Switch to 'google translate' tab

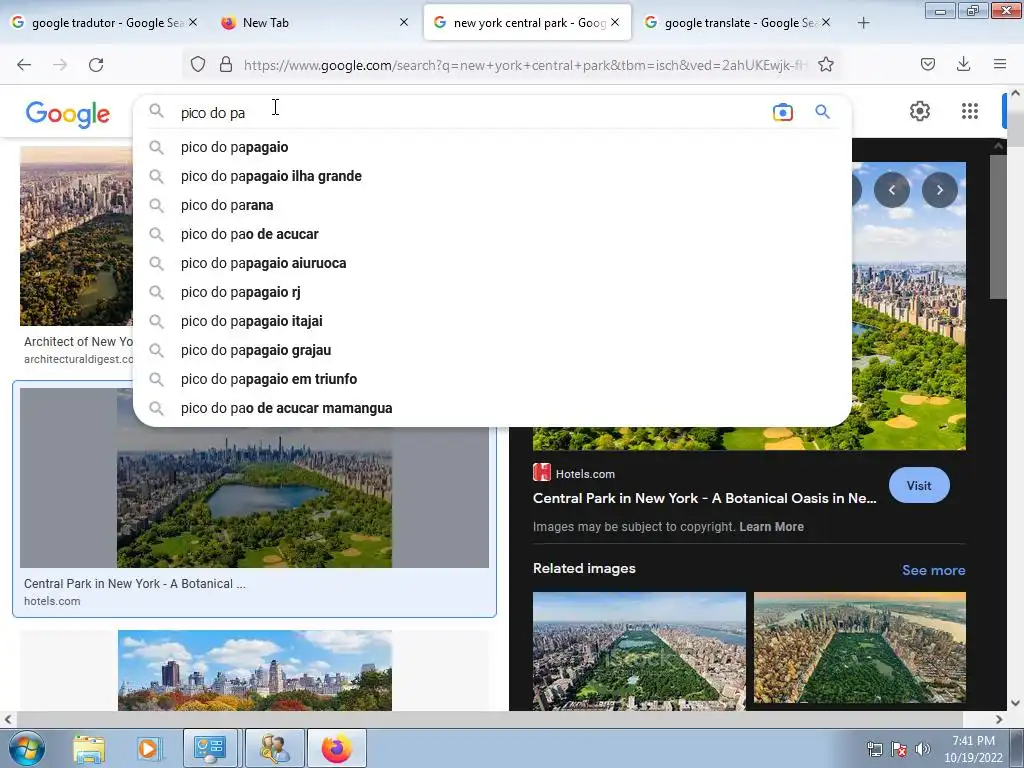(x=738, y=23)
